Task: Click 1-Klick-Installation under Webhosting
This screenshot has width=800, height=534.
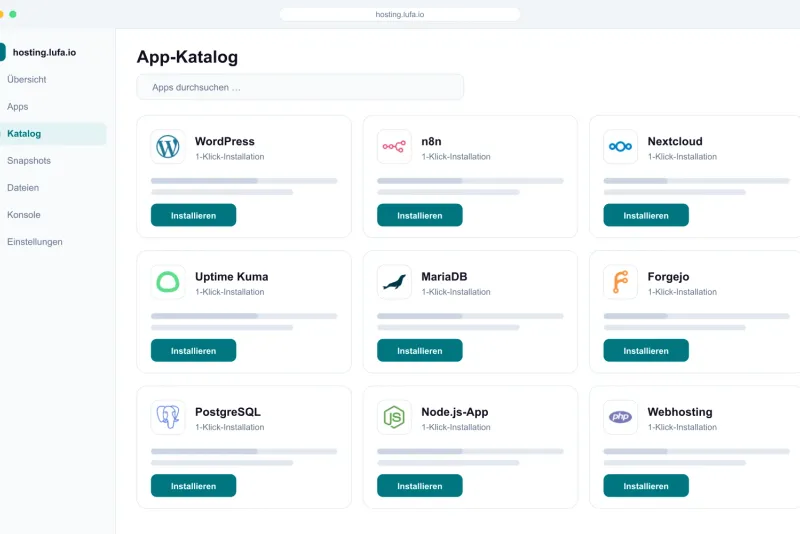Action: (682, 427)
